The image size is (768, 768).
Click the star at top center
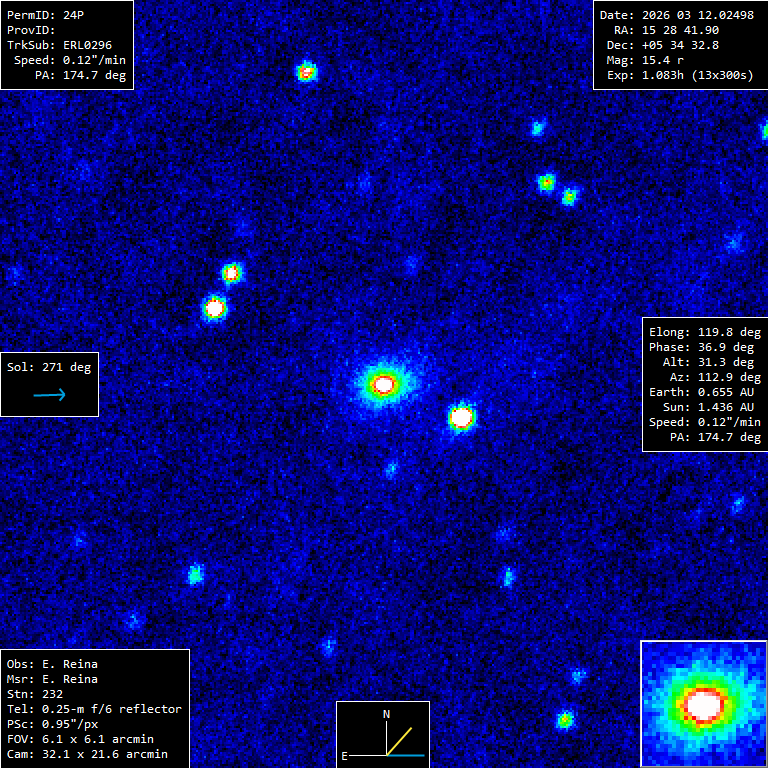click(307, 72)
